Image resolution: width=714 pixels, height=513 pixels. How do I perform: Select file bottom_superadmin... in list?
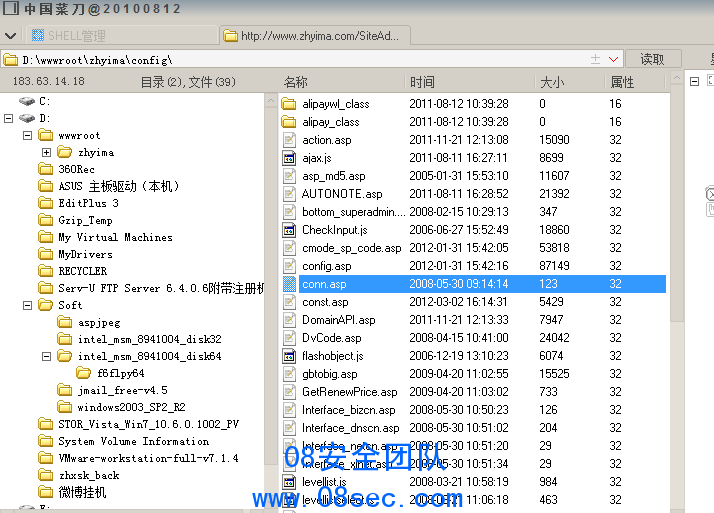click(x=353, y=212)
